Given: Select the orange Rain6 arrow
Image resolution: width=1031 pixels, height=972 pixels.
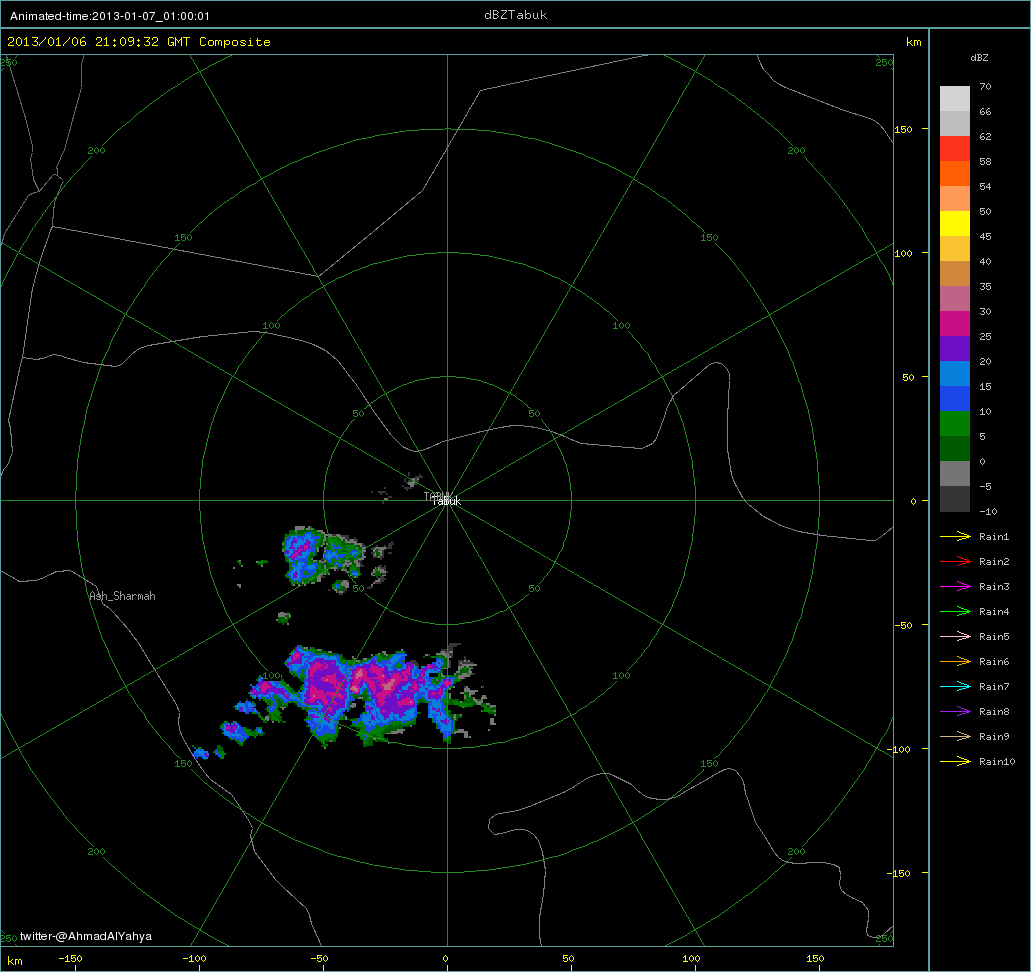Looking at the screenshot, I should (x=955, y=662).
